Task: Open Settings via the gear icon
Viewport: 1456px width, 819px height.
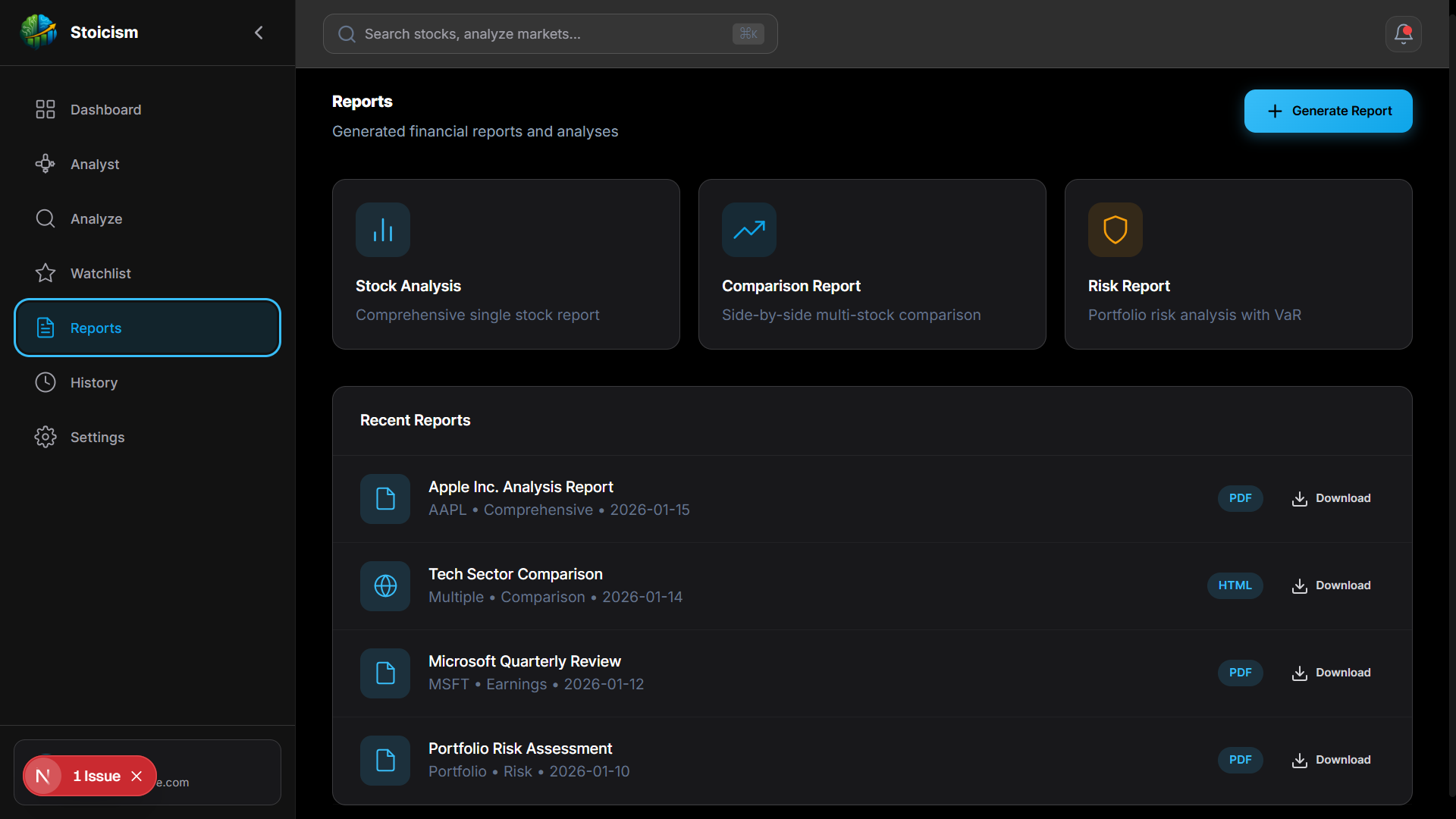Action: coord(45,437)
